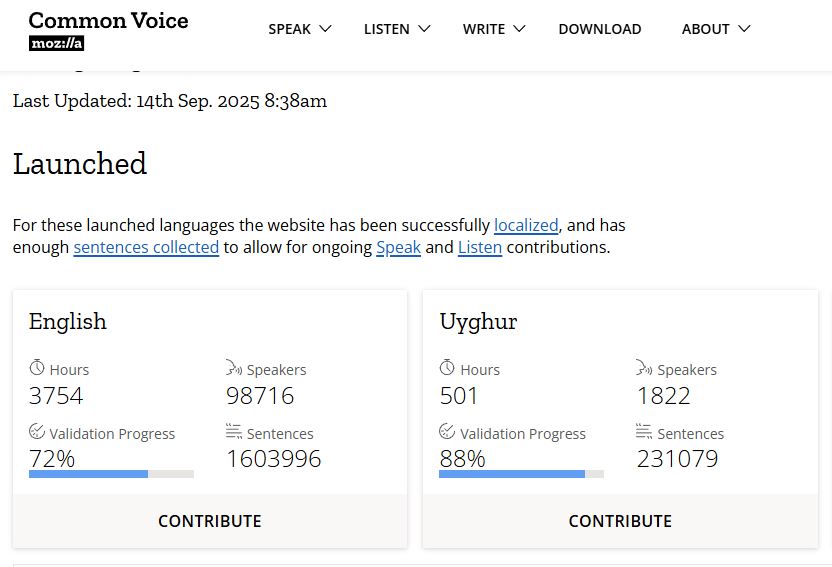Expand the Write menu chevron
Image resolution: width=832 pixels, height=567 pixels.
point(519,29)
